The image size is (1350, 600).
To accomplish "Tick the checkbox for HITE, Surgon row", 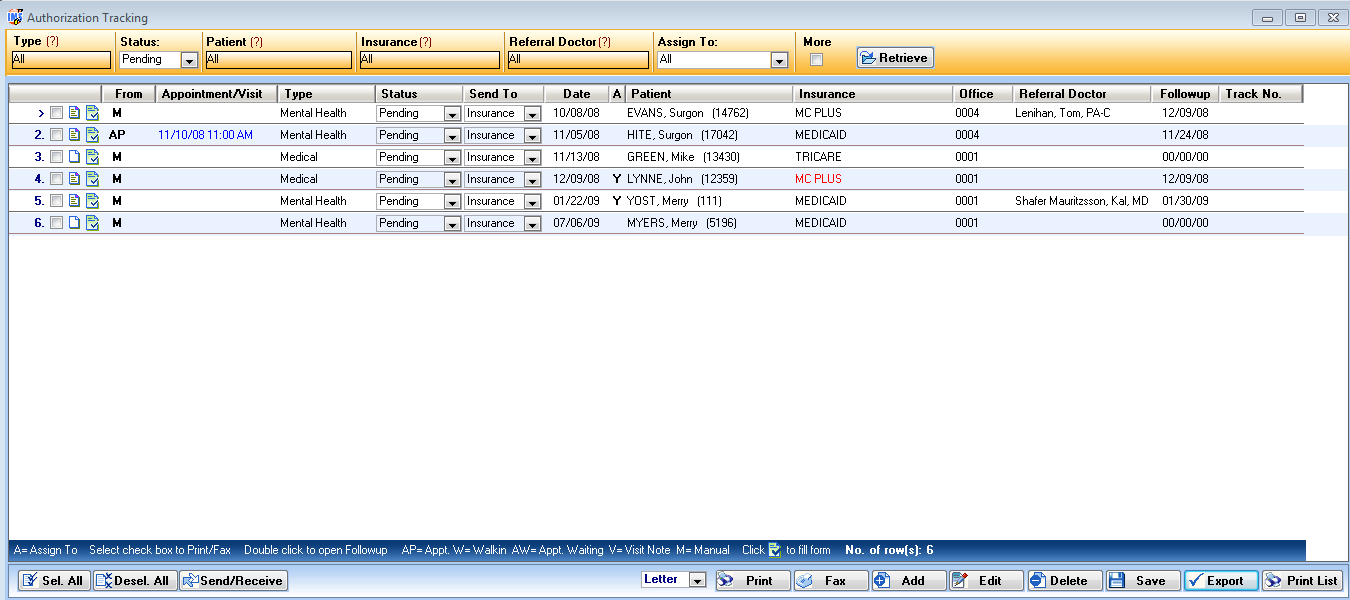I will click(56, 135).
